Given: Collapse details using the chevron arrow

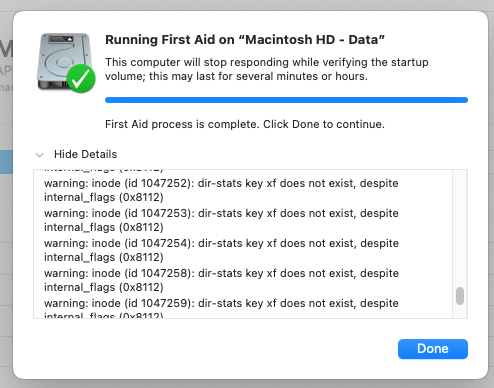Looking at the screenshot, I should click(x=40, y=155).
